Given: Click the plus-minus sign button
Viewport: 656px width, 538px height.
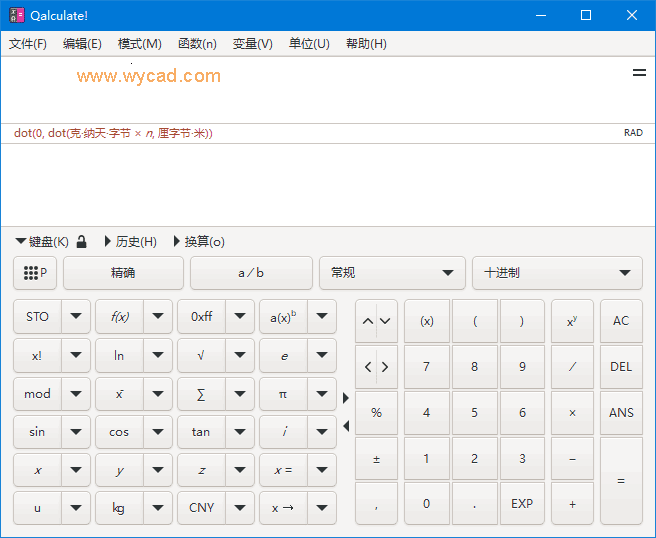Looking at the screenshot, I should [376, 459].
